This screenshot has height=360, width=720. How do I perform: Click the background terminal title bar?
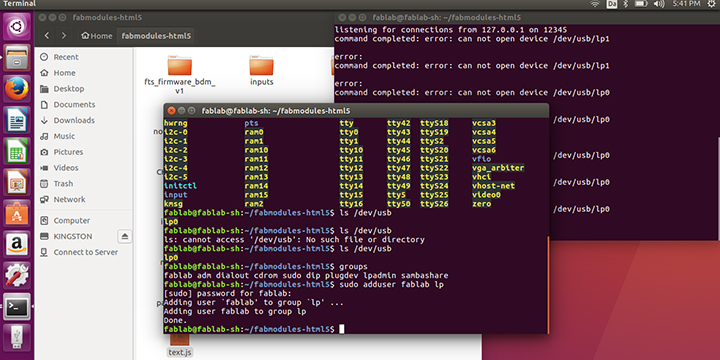[527, 18]
